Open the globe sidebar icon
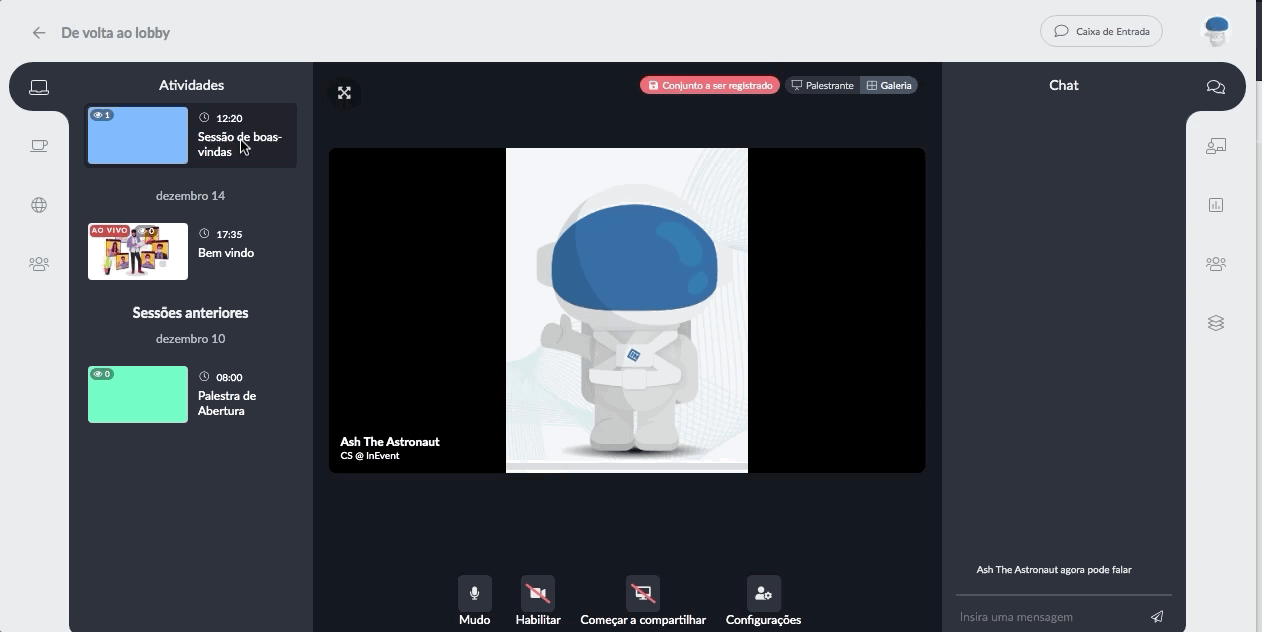Screen dimensions: 1262x632 click(x=39, y=205)
